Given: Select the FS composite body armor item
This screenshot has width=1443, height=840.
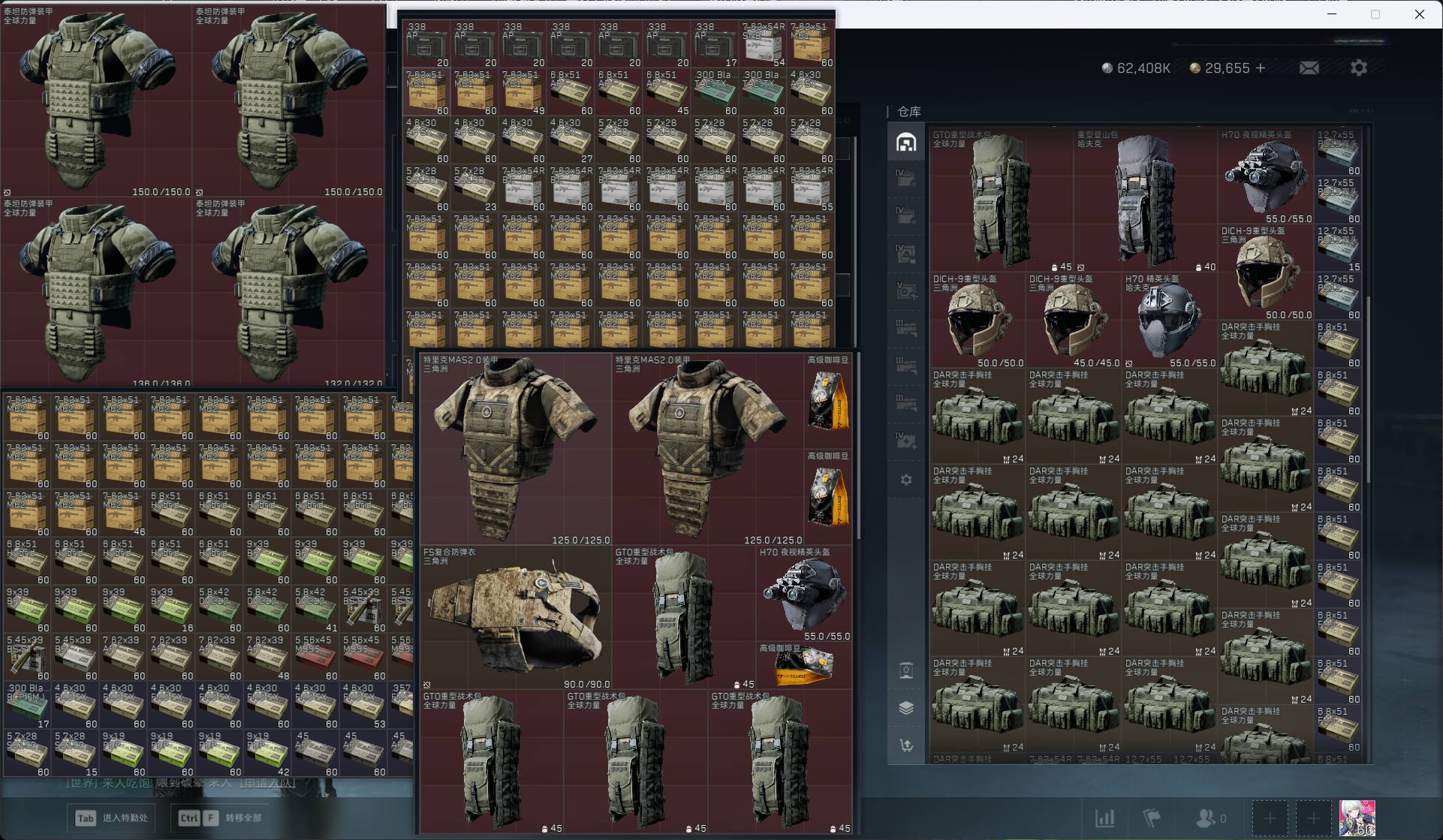Looking at the screenshot, I should click(515, 617).
